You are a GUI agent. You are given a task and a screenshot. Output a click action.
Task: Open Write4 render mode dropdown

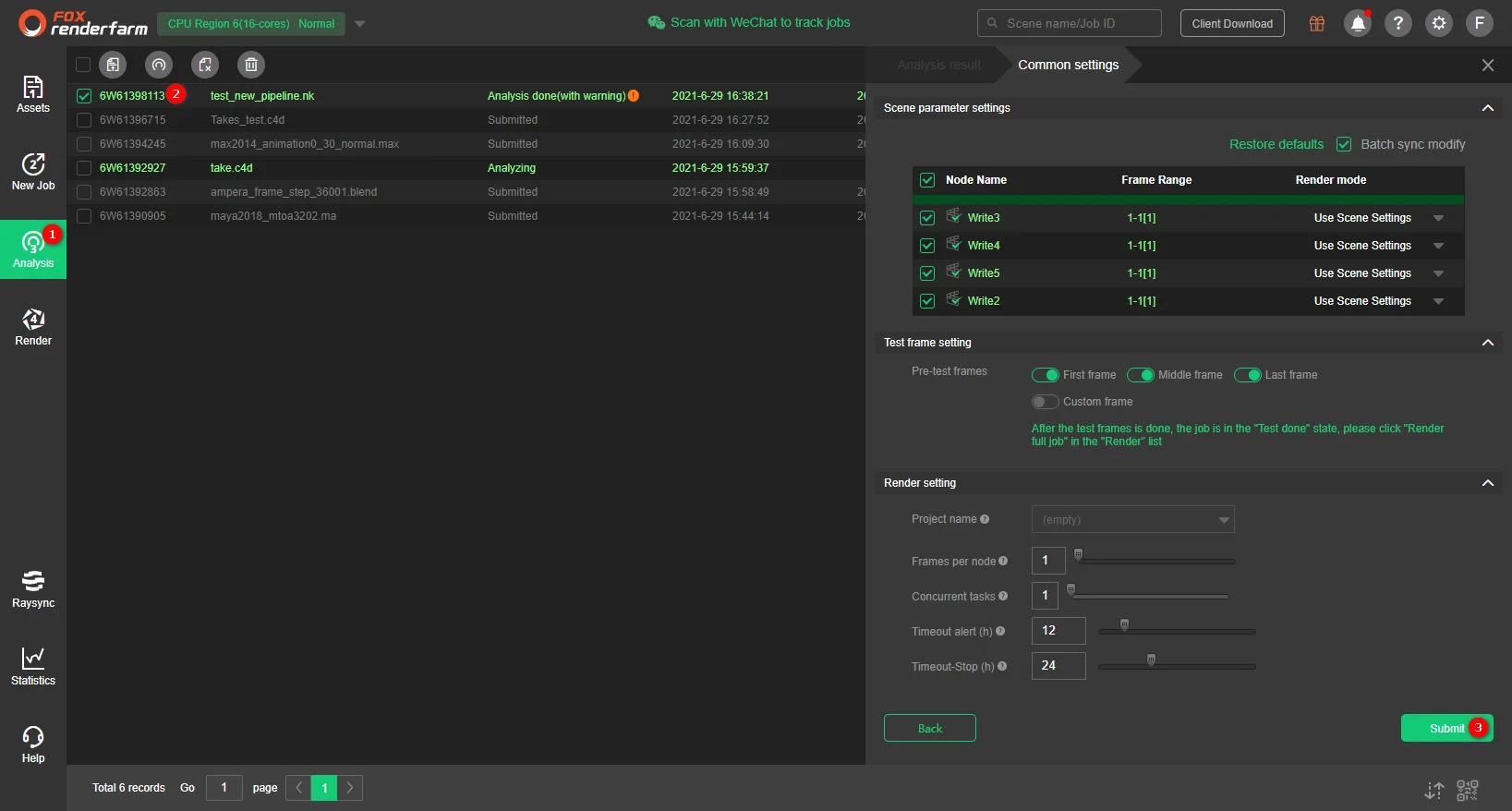(1438, 246)
